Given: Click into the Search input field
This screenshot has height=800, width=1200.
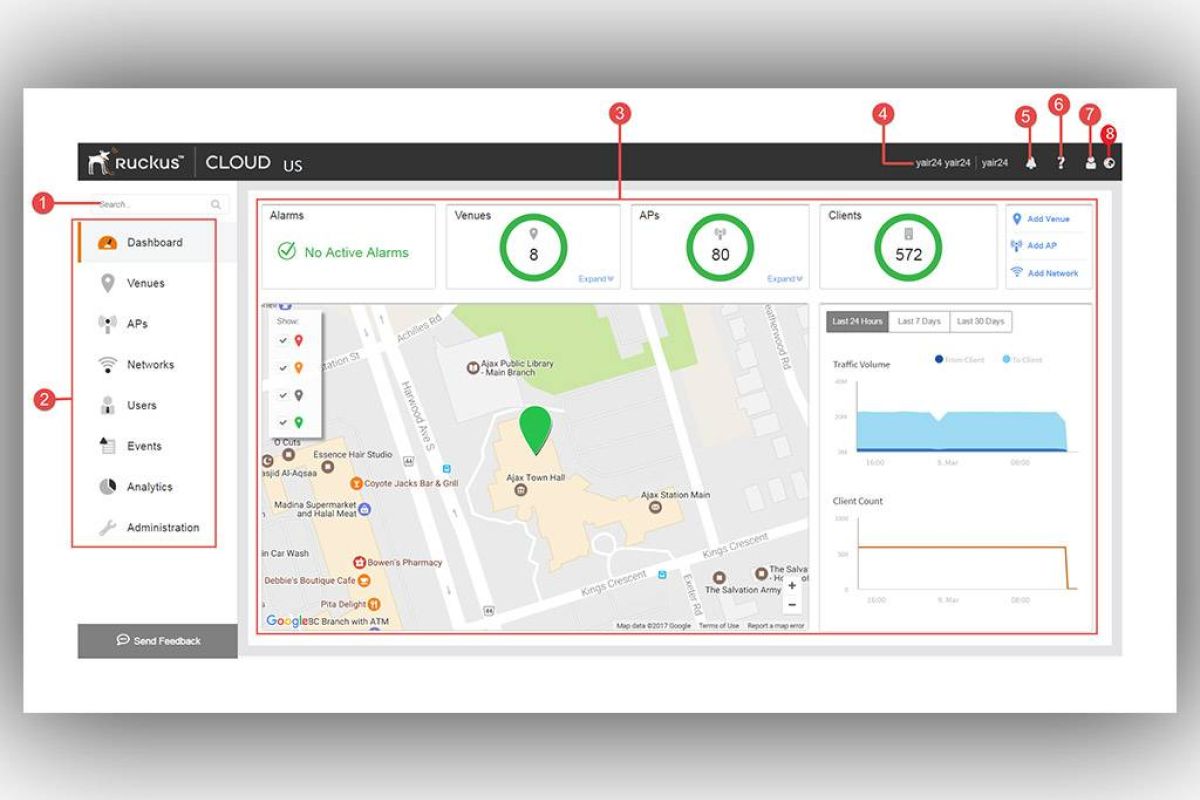Looking at the screenshot, I should coord(150,204).
